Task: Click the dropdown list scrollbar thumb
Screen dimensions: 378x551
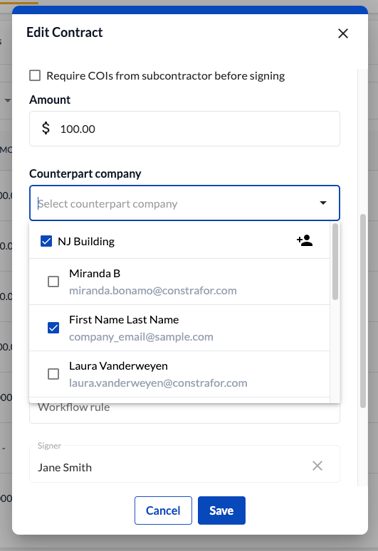Action: (335, 262)
